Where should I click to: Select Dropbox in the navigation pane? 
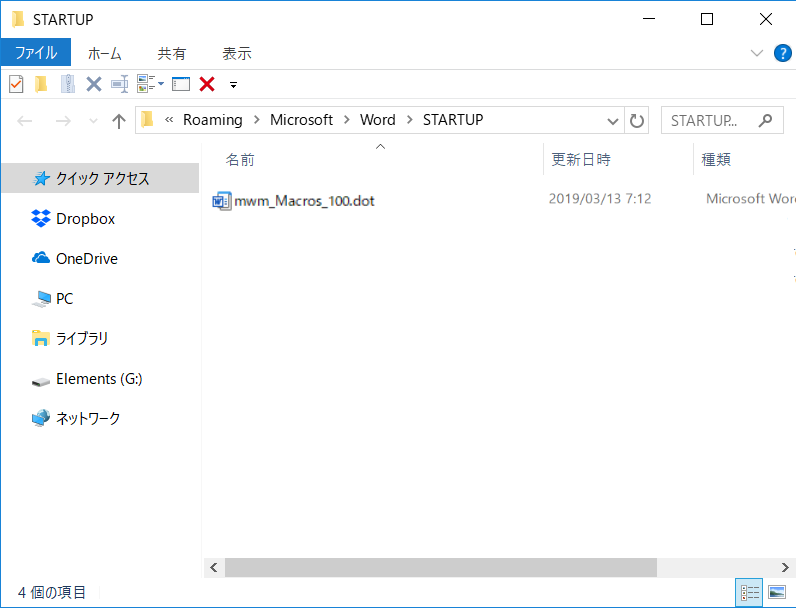[x=85, y=218]
